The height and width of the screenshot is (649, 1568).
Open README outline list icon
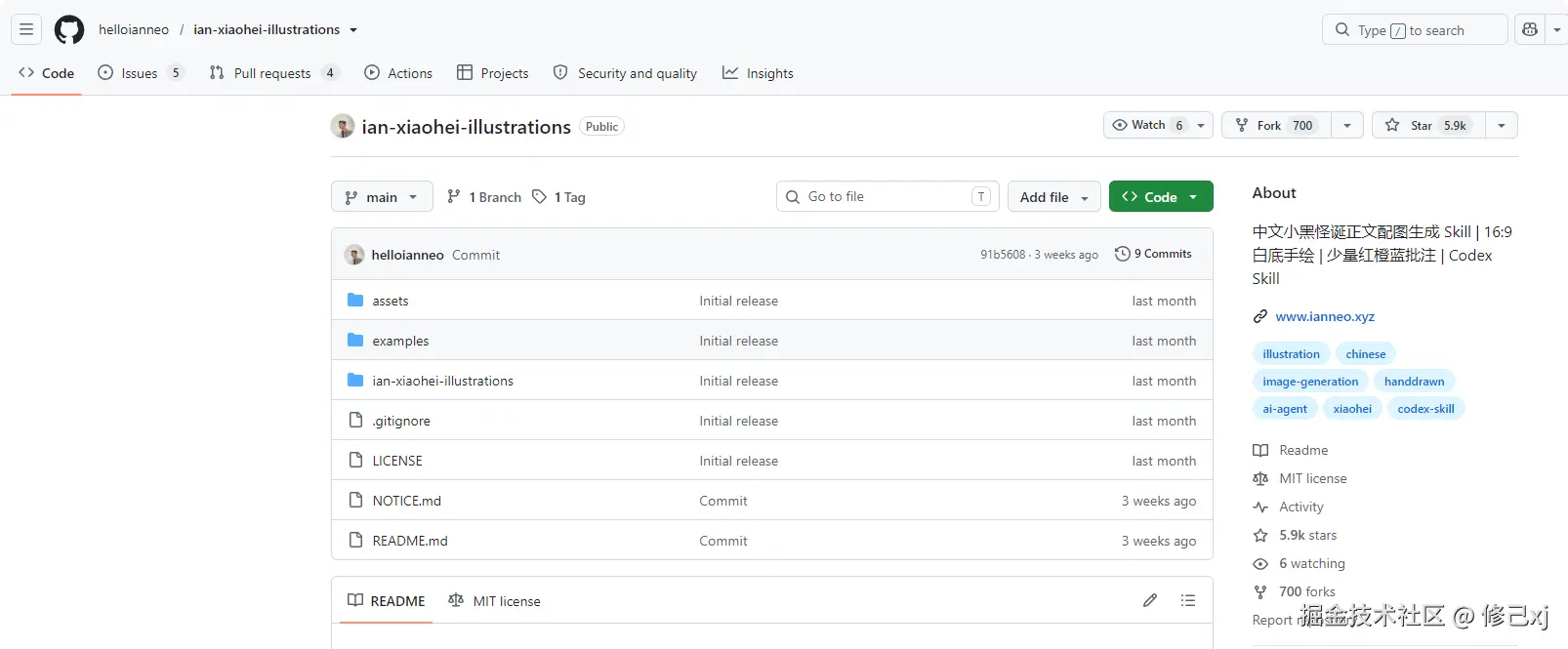1188,600
